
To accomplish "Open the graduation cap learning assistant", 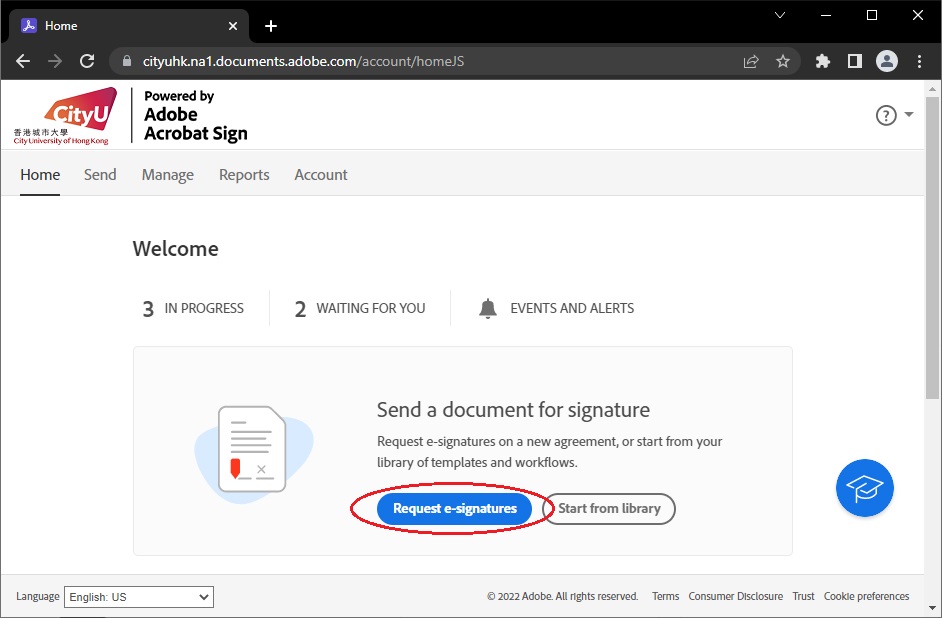I will [x=864, y=488].
